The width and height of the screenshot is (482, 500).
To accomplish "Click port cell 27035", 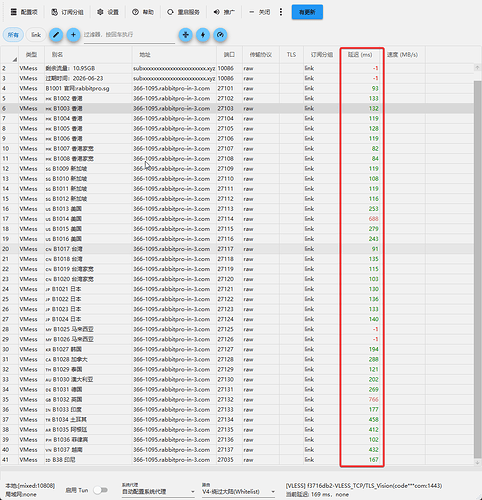I will tap(226, 460).
